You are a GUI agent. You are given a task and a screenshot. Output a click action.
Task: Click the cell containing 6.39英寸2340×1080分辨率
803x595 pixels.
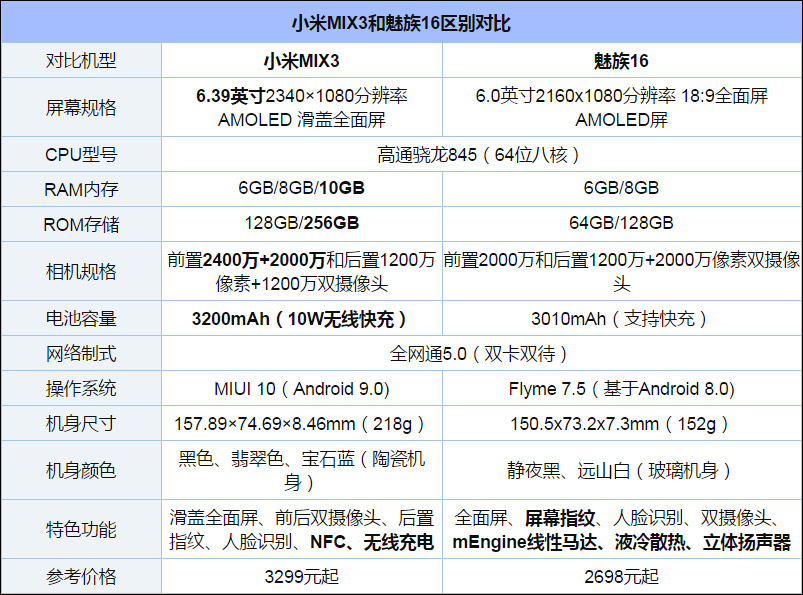(x=302, y=108)
